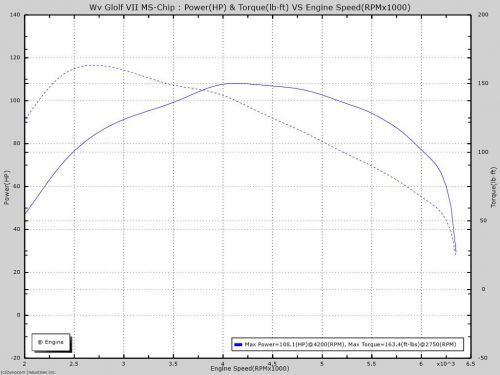
Task: Click the '-50' tick on torque axis
Action: 482,358
